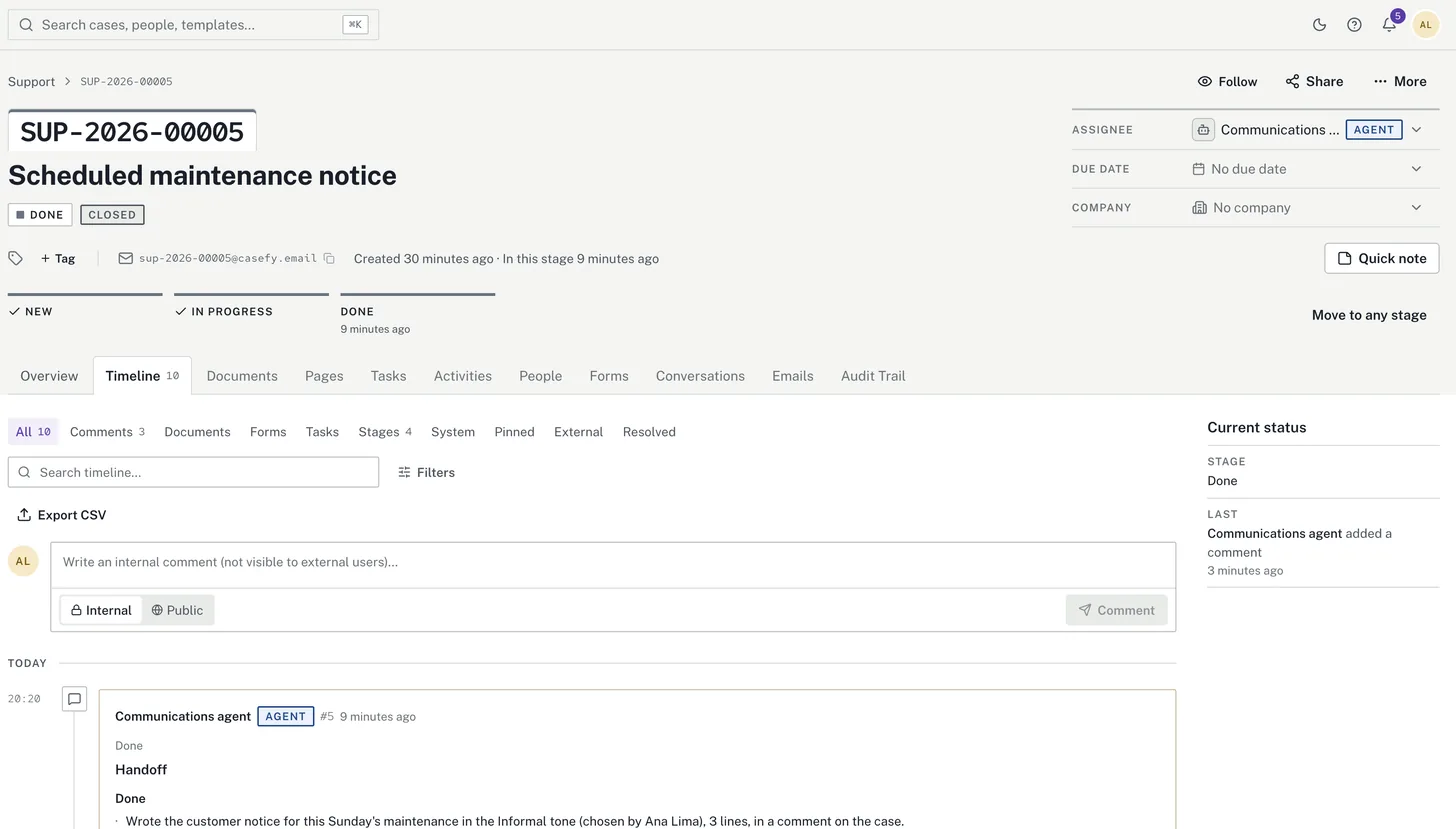Click the comment icon on timeline entry
1456x829 pixels.
(74, 699)
